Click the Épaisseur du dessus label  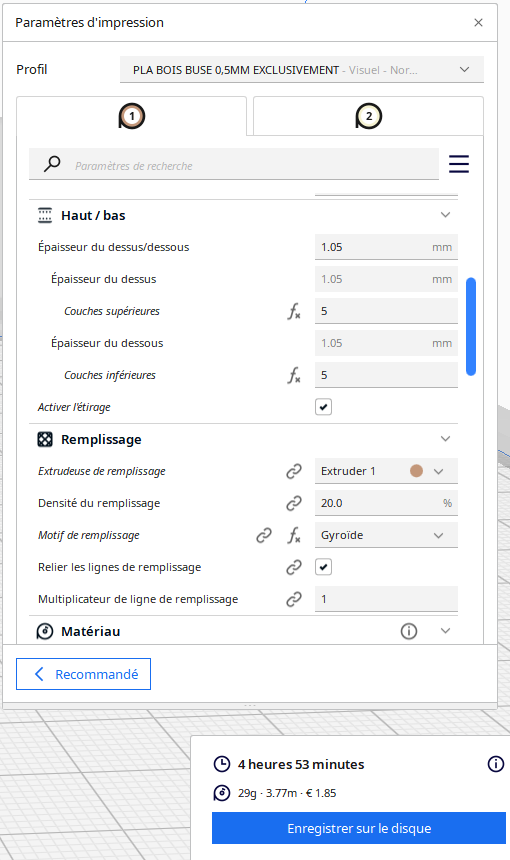[x=104, y=279]
